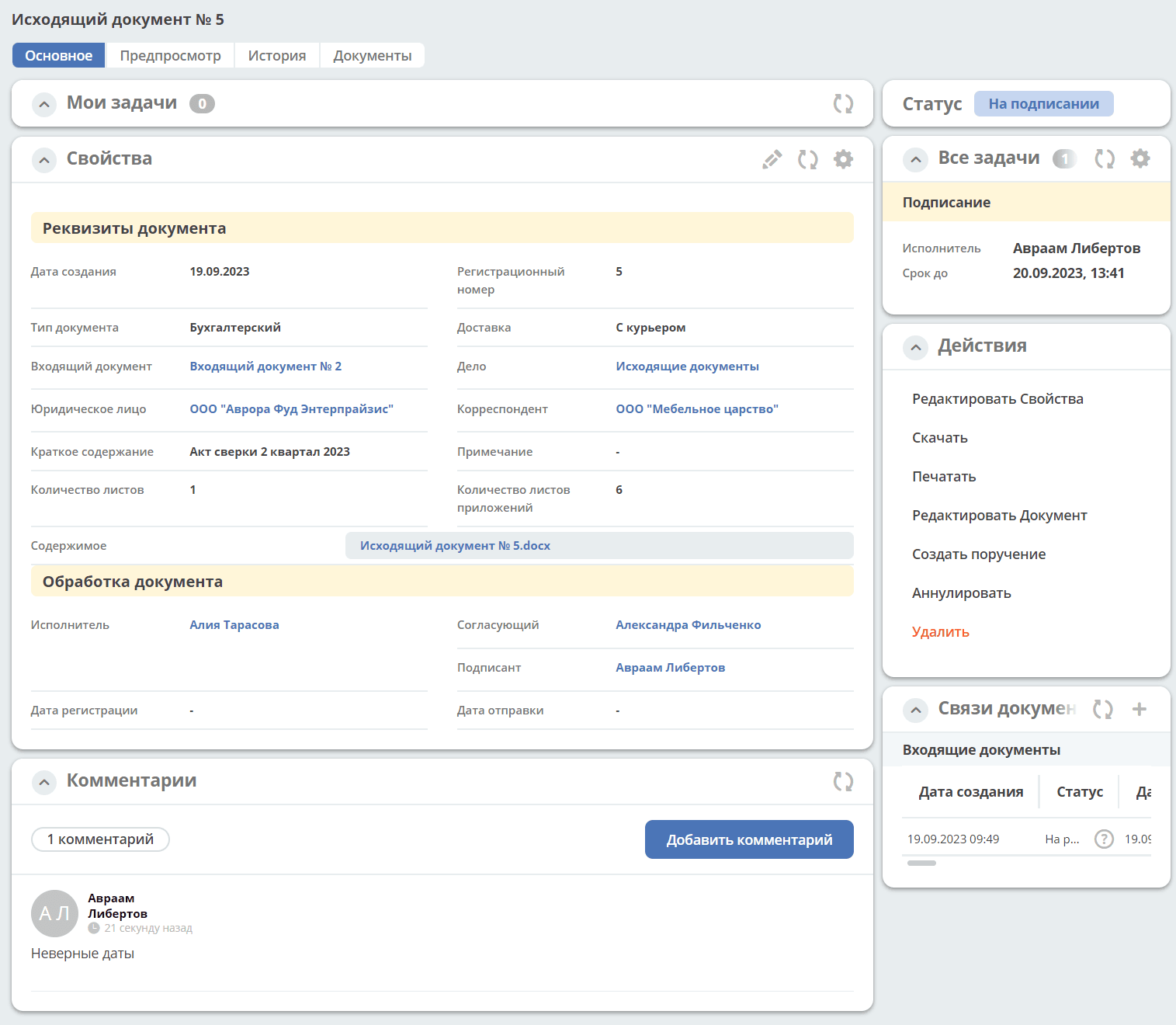
Task: Refresh the Связи документа panel
Action: (x=1103, y=709)
